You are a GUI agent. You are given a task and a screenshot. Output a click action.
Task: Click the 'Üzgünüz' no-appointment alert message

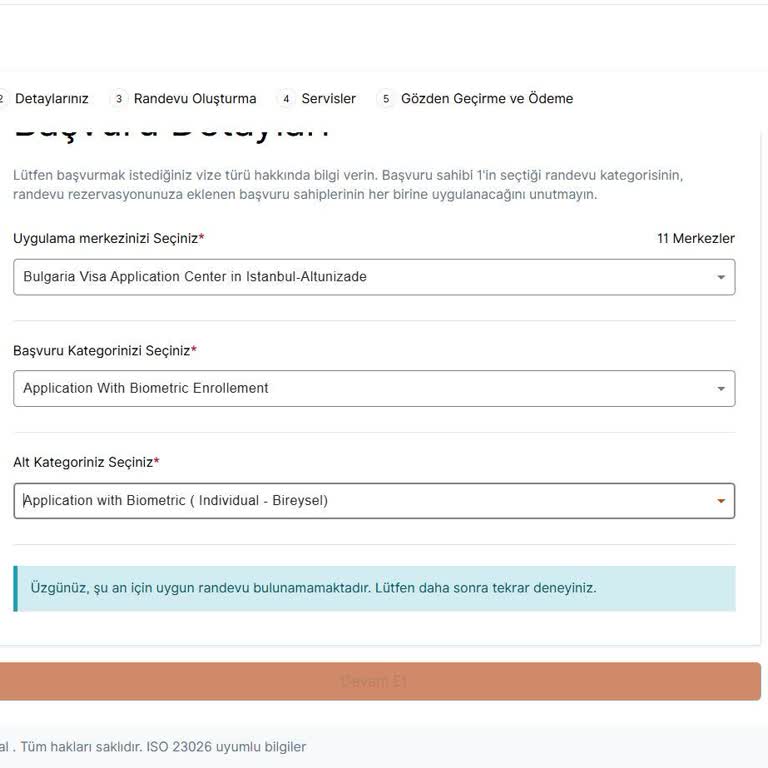coord(313,588)
